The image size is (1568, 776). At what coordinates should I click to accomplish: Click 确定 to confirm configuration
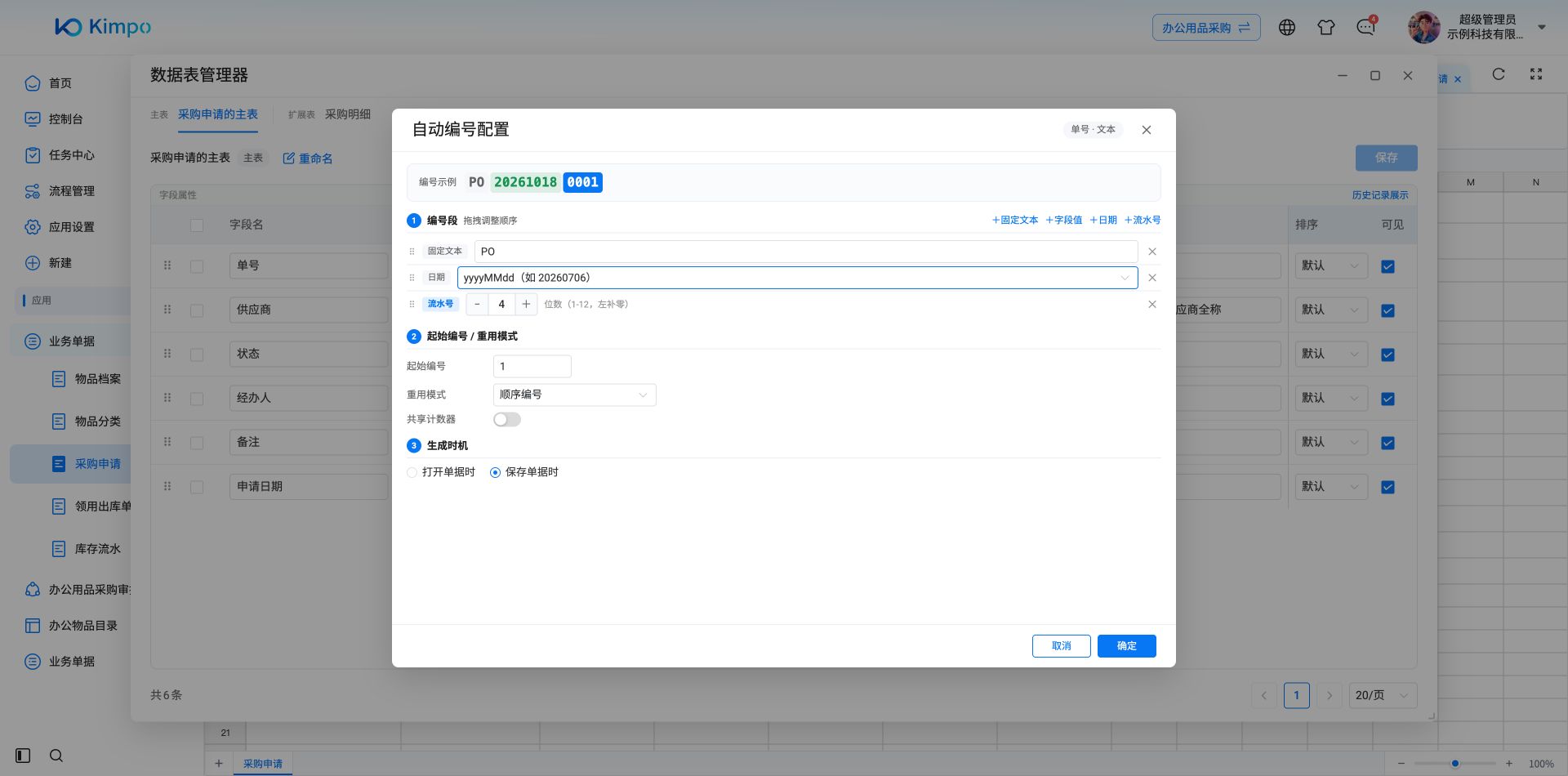click(x=1127, y=646)
